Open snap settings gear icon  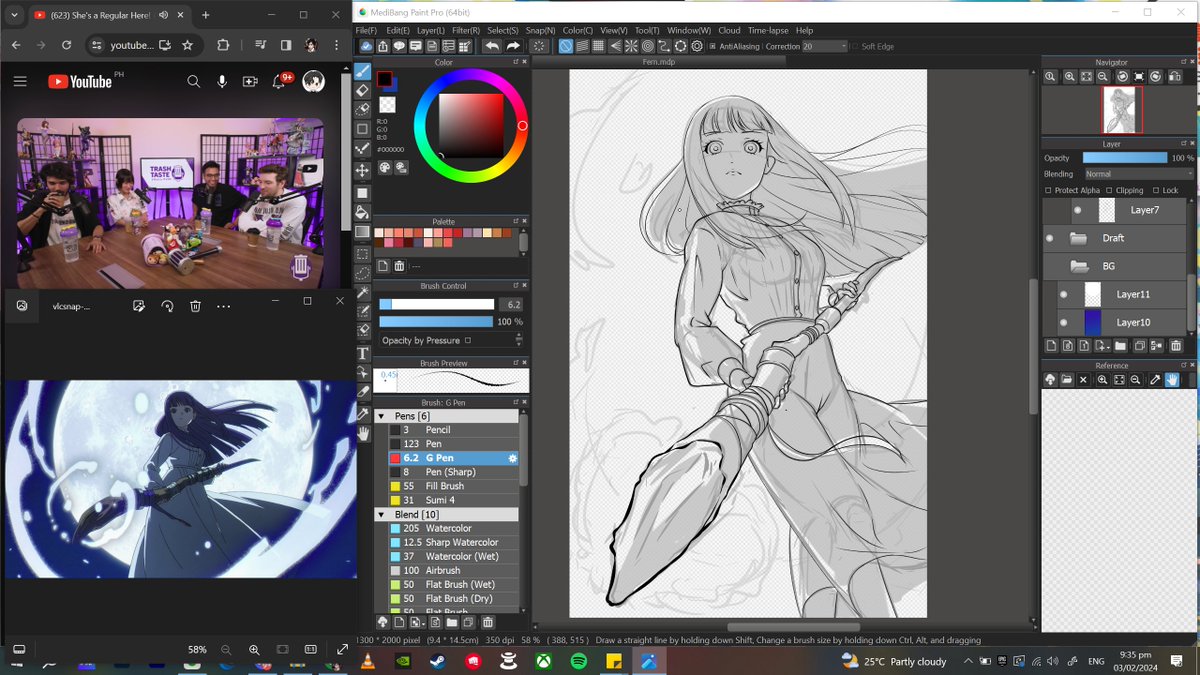(696, 46)
